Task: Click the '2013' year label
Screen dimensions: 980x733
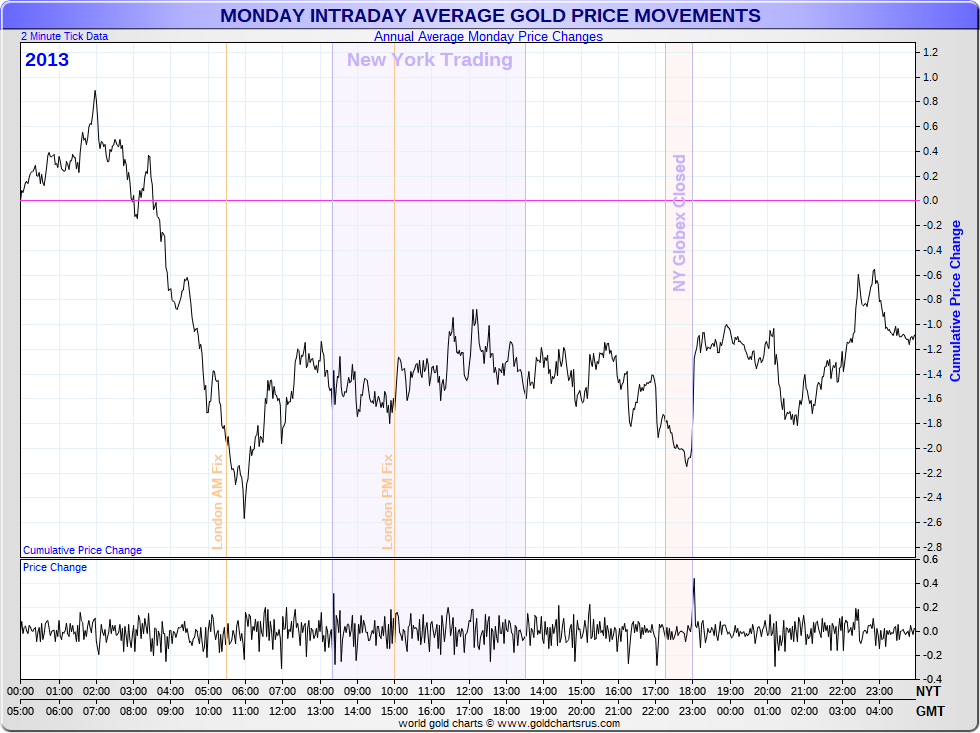Action: coord(47,60)
